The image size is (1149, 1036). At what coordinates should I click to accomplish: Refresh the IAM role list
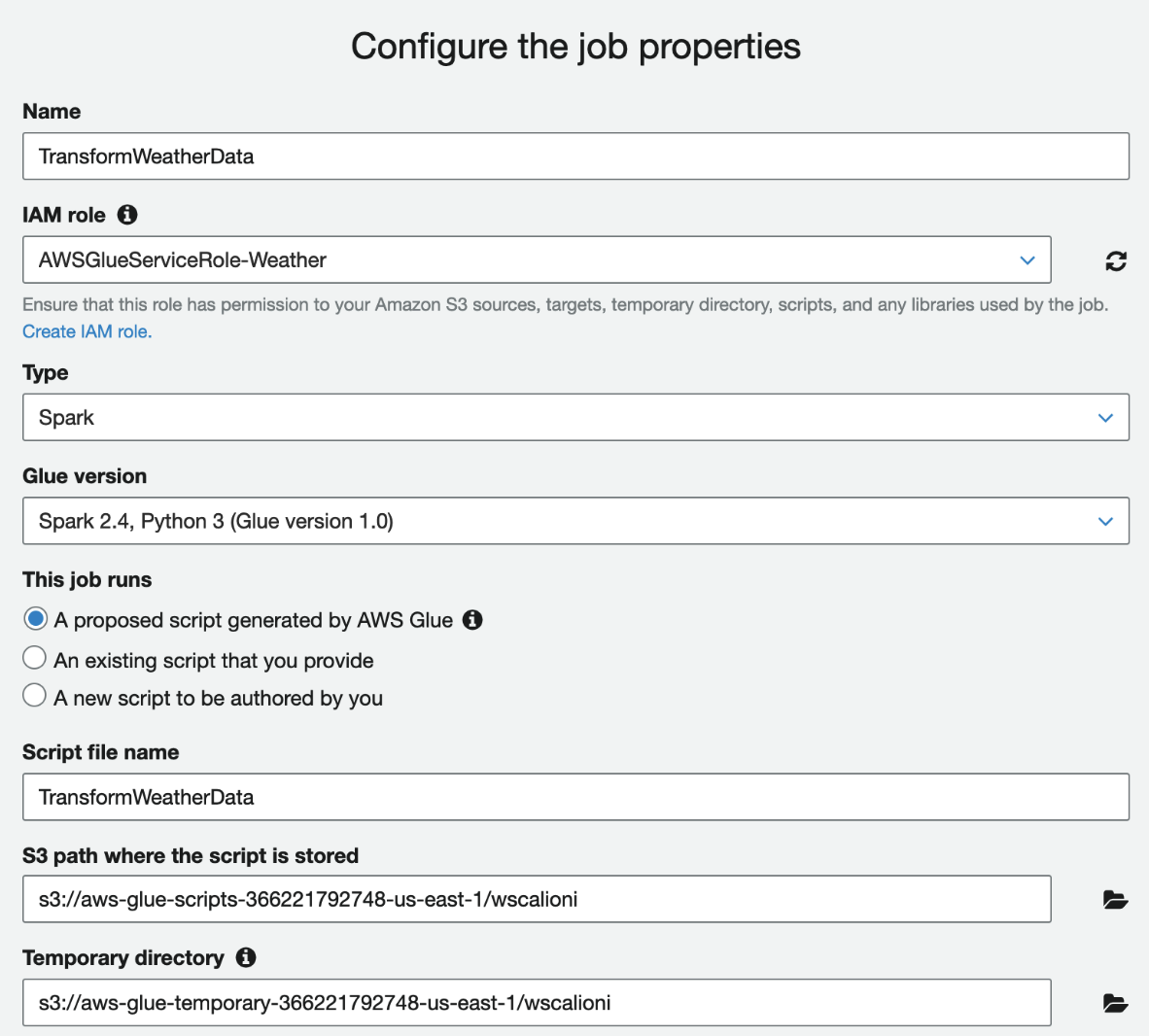1116,260
